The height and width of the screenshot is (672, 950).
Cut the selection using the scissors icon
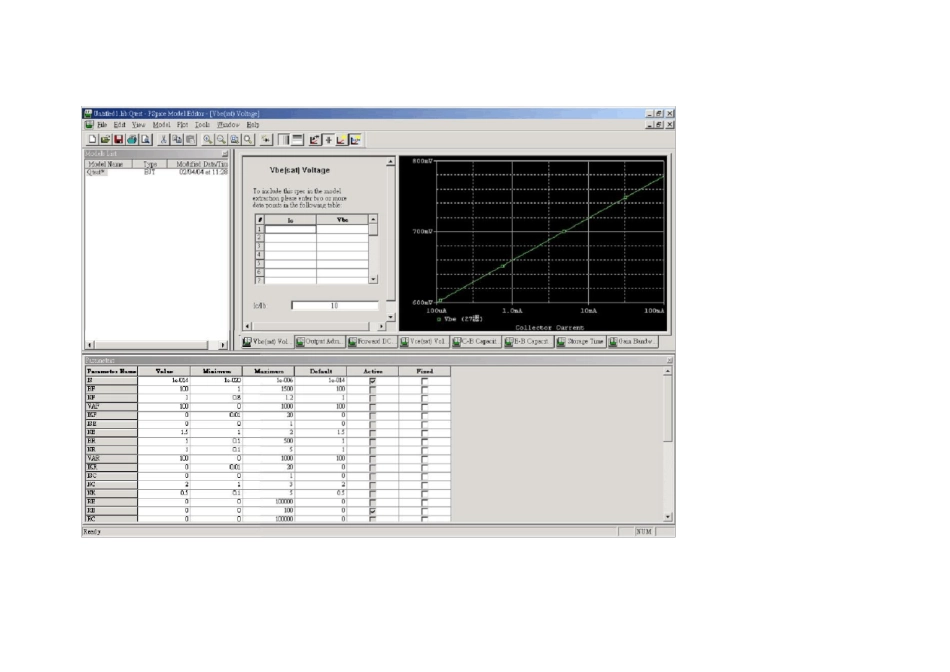click(x=164, y=139)
